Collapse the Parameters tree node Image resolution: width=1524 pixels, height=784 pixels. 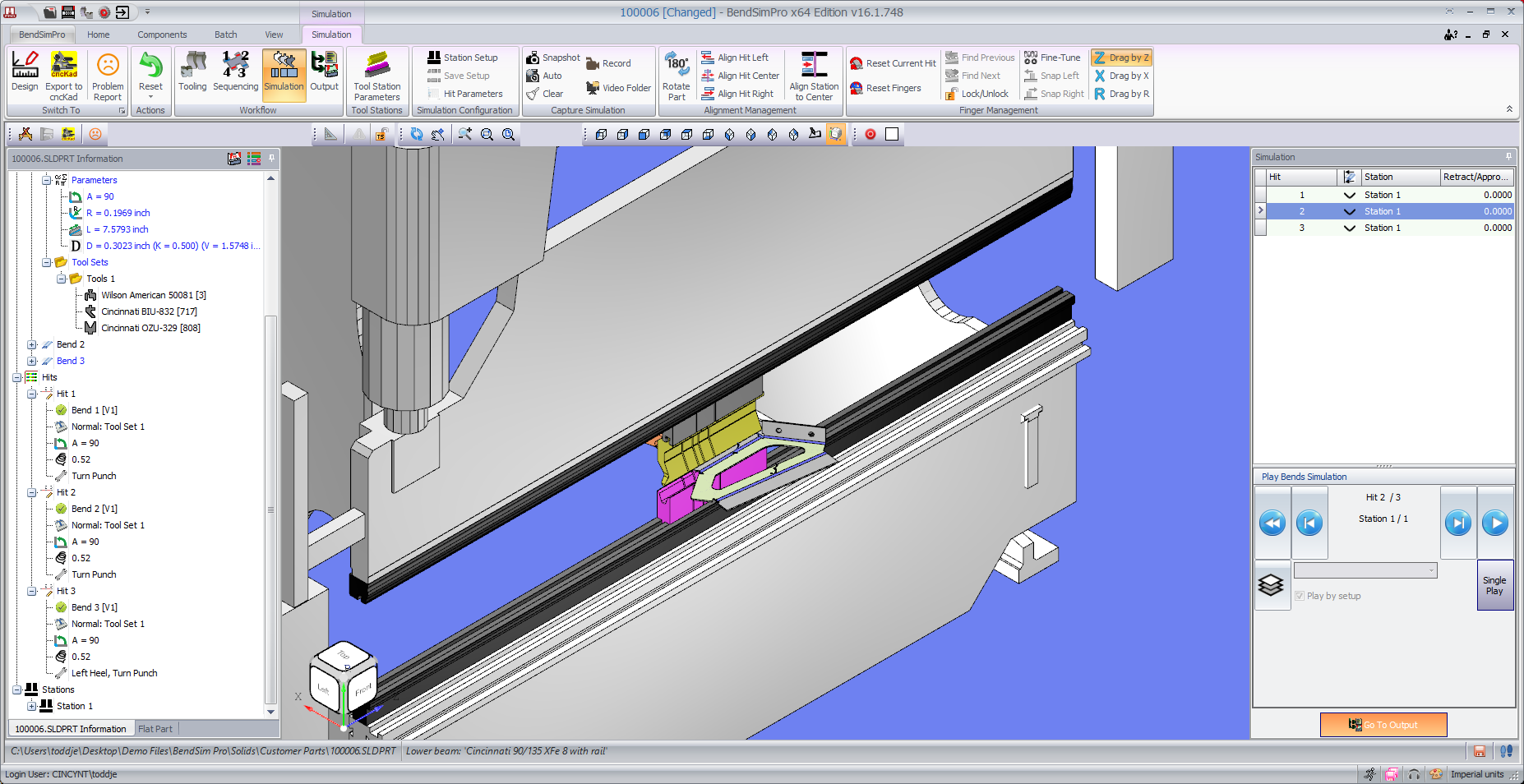tap(47, 180)
